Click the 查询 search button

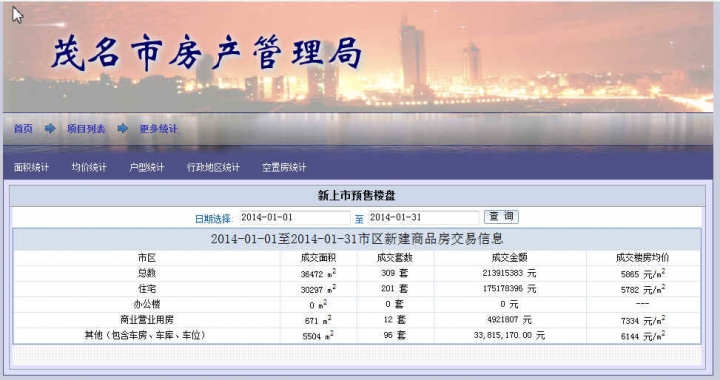pyautogui.click(x=501, y=217)
